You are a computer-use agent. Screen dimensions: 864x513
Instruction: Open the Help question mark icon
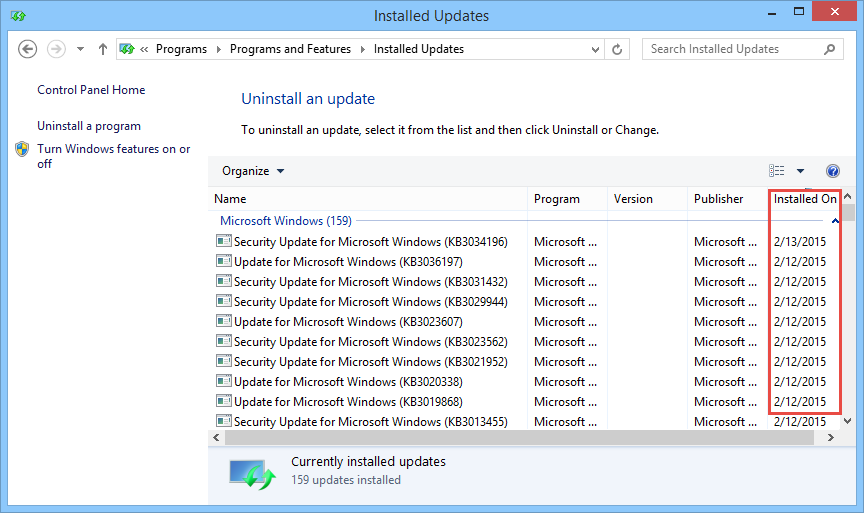[x=833, y=171]
